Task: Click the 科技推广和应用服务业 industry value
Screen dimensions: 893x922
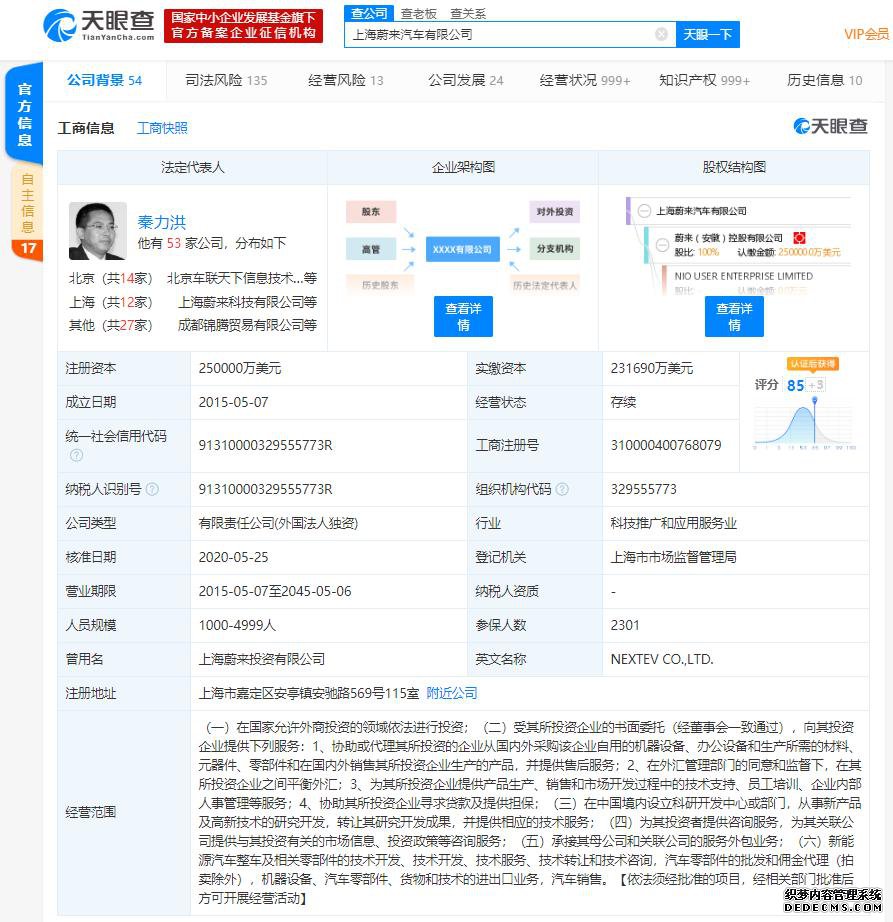Action: click(673, 523)
